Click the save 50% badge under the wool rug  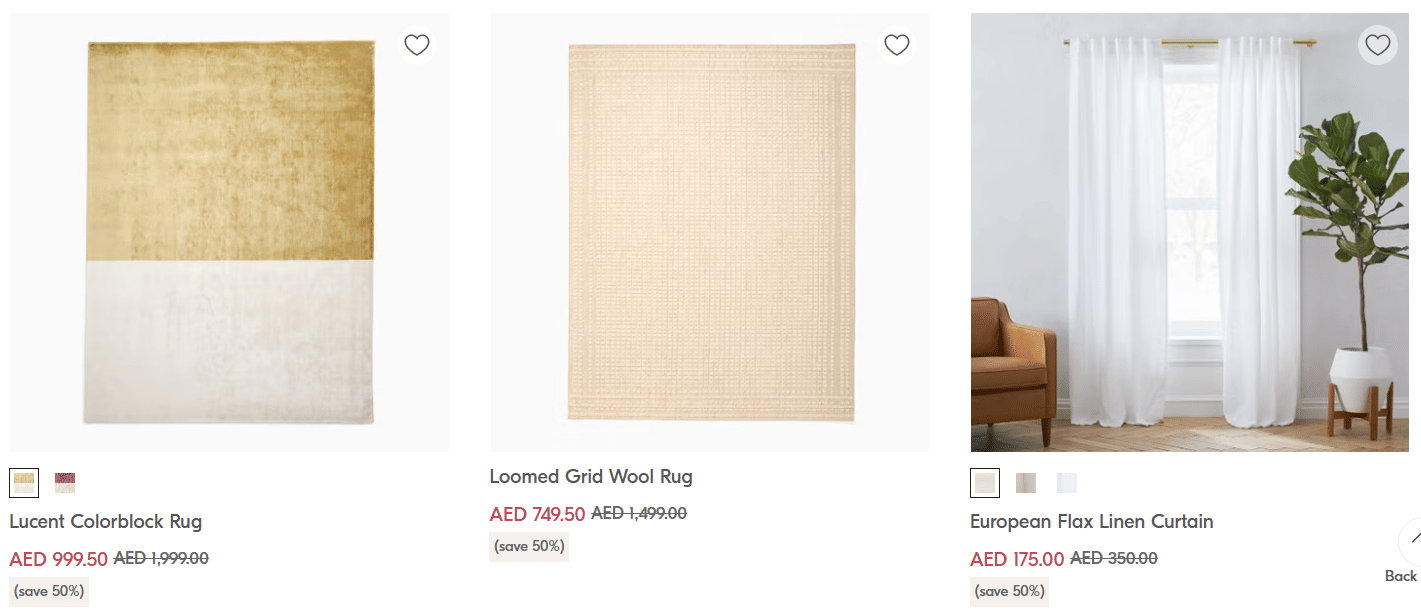pyautogui.click(x=529, y=546)
